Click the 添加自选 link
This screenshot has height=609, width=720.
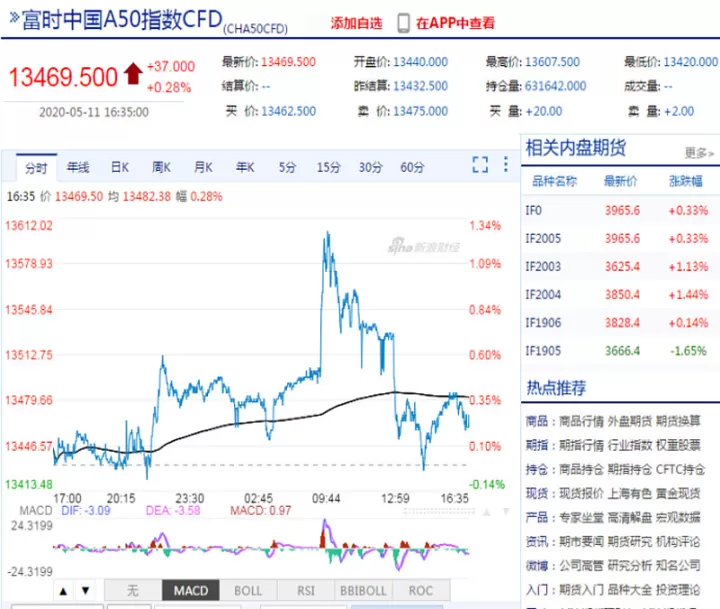356,23
